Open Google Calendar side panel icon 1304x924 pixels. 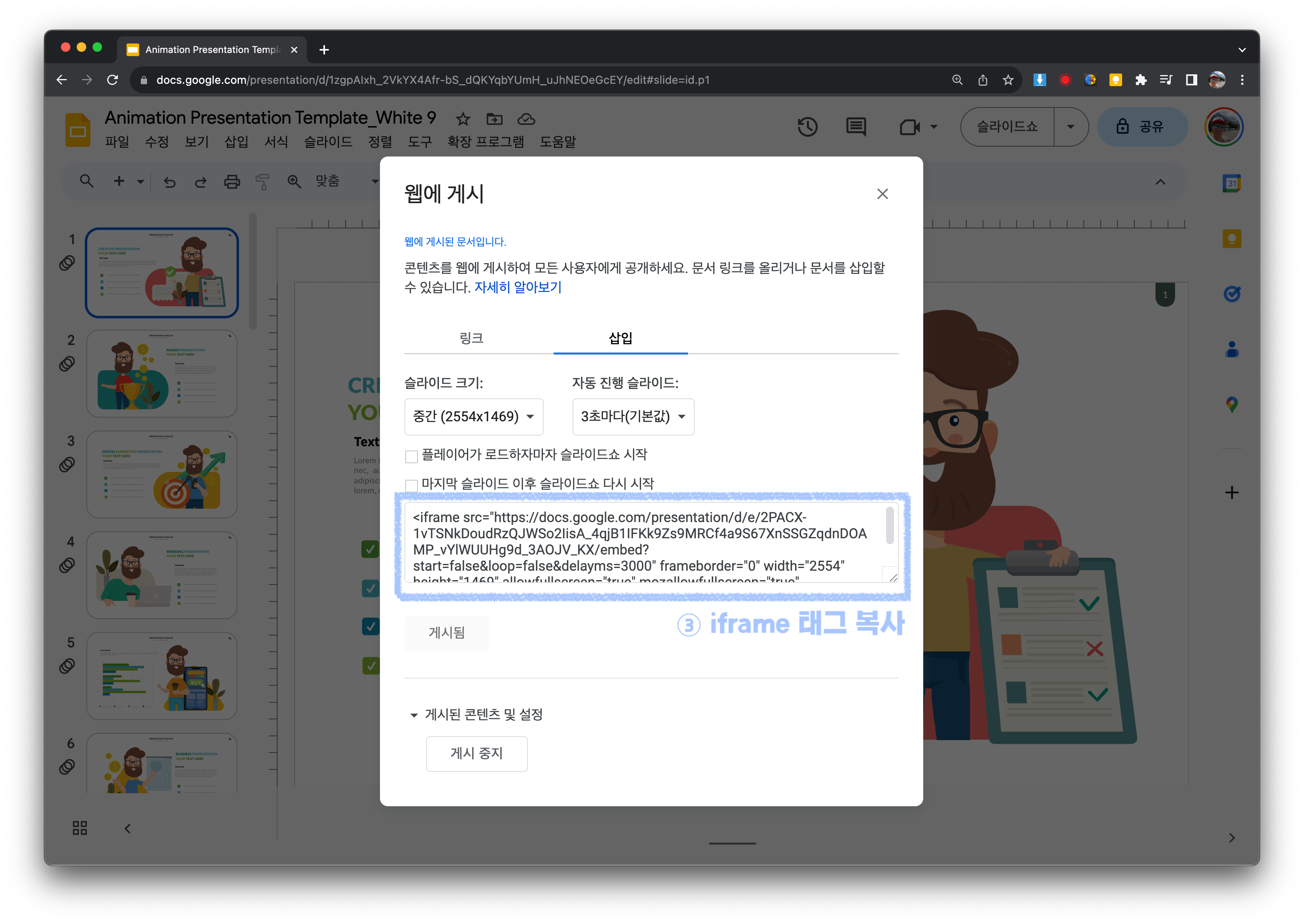coord(1231,183)
